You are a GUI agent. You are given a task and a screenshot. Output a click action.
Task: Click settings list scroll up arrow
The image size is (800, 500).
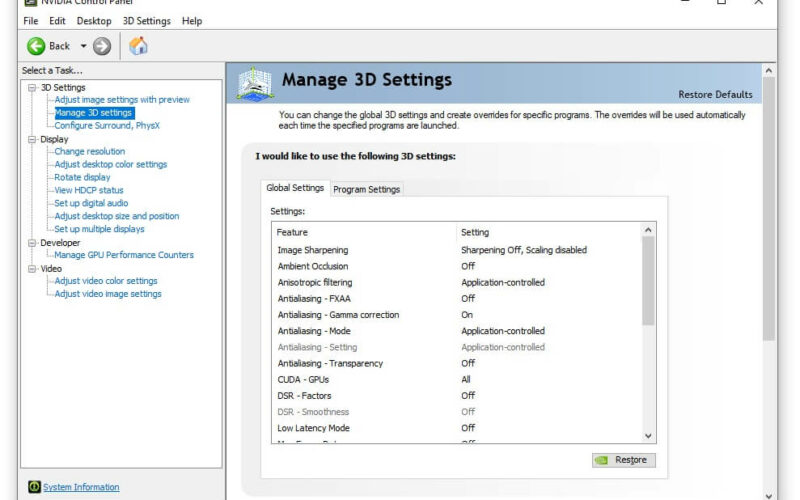tap(648, 230)
